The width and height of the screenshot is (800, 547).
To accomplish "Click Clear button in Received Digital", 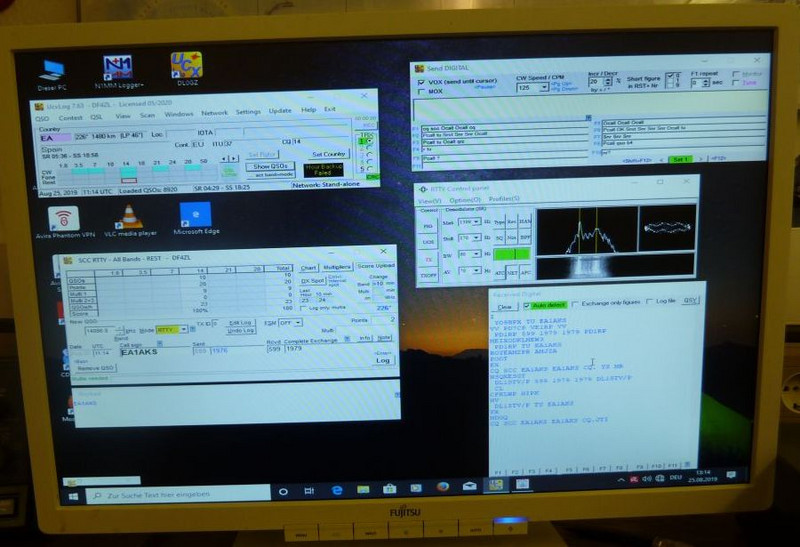I will [505, 307].
